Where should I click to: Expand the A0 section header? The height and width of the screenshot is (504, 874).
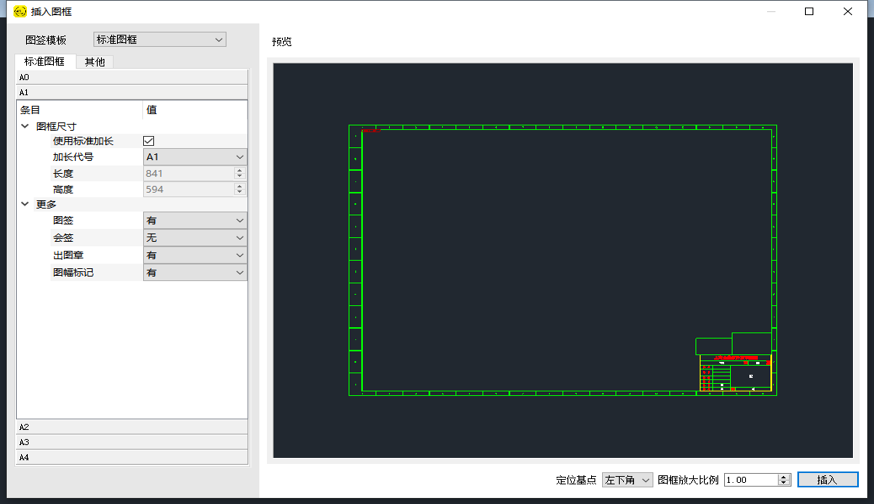[x=131, y=77]
